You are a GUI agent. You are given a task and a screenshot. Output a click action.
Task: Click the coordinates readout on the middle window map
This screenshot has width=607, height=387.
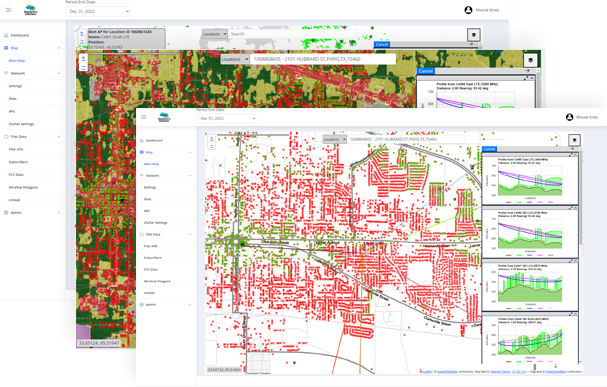point(99,343)
